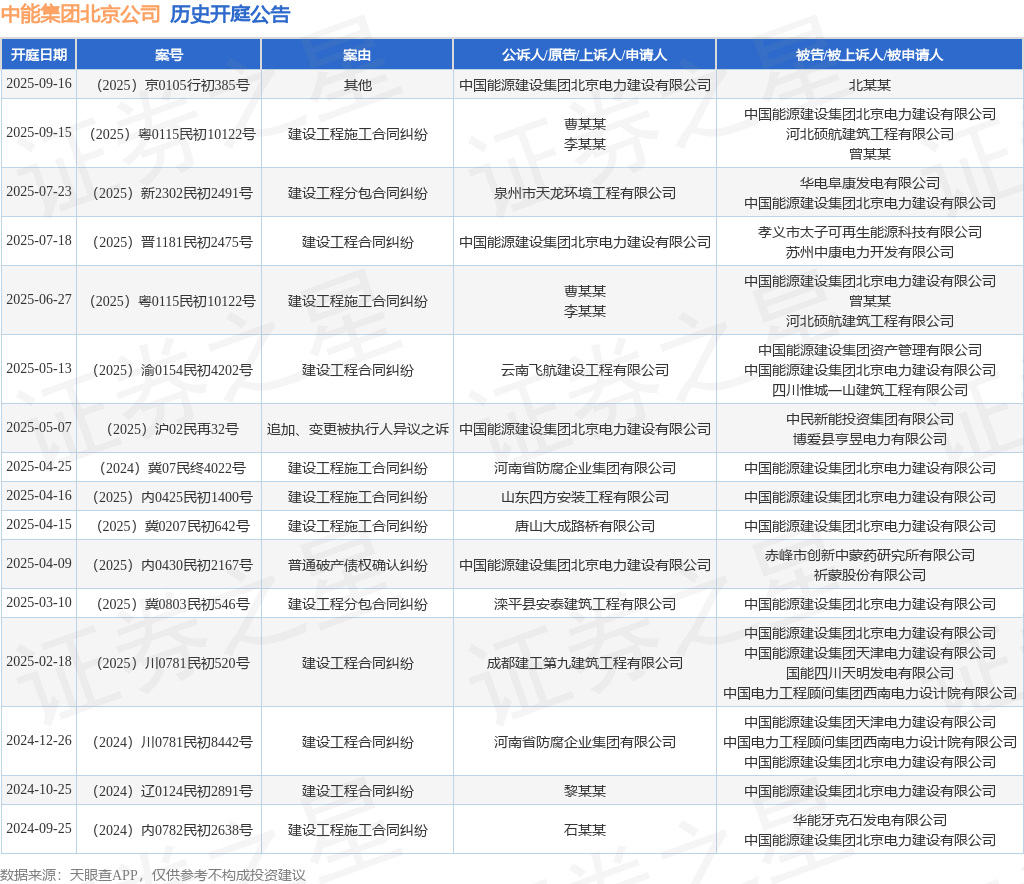Image resolution: width=1024 pixels, height=884 pixels.
Task: Click case number (2024)冀07民终4022号
Action: pos(168,468)
